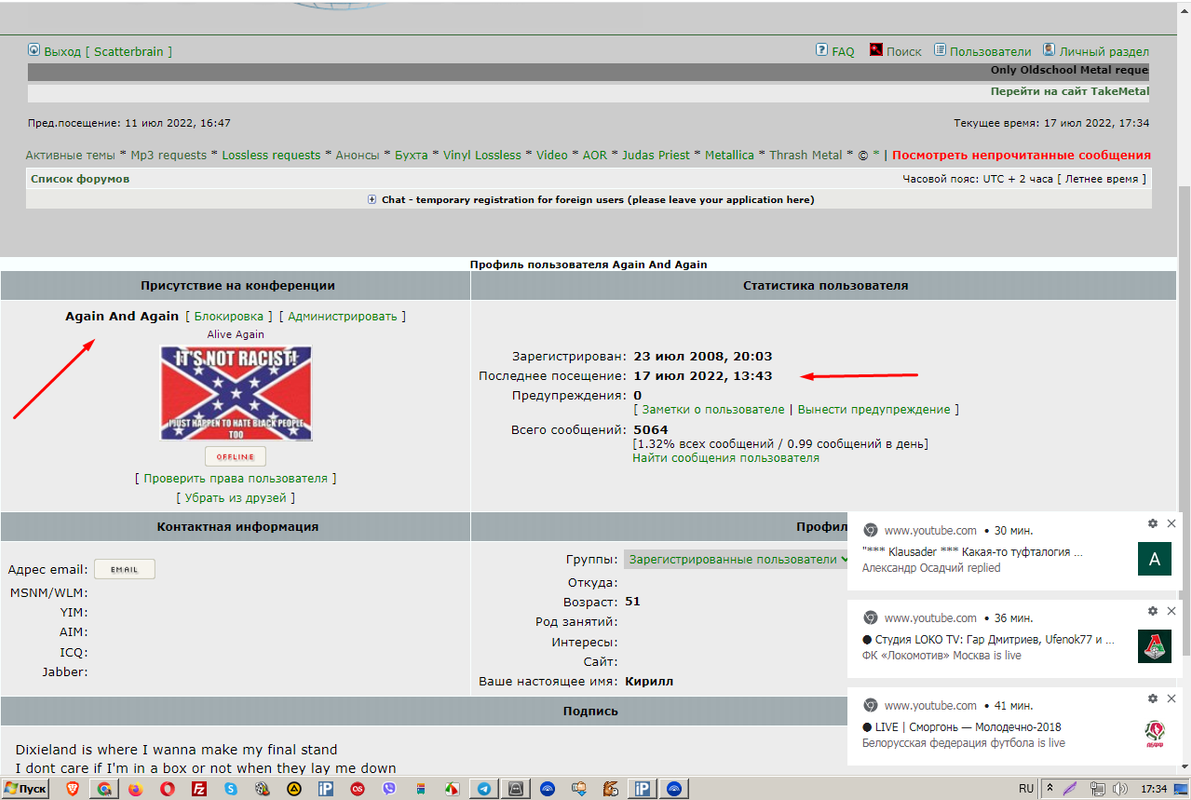Click the Администрировать link
Viewport: 1191px width, 800px height.
343,316
